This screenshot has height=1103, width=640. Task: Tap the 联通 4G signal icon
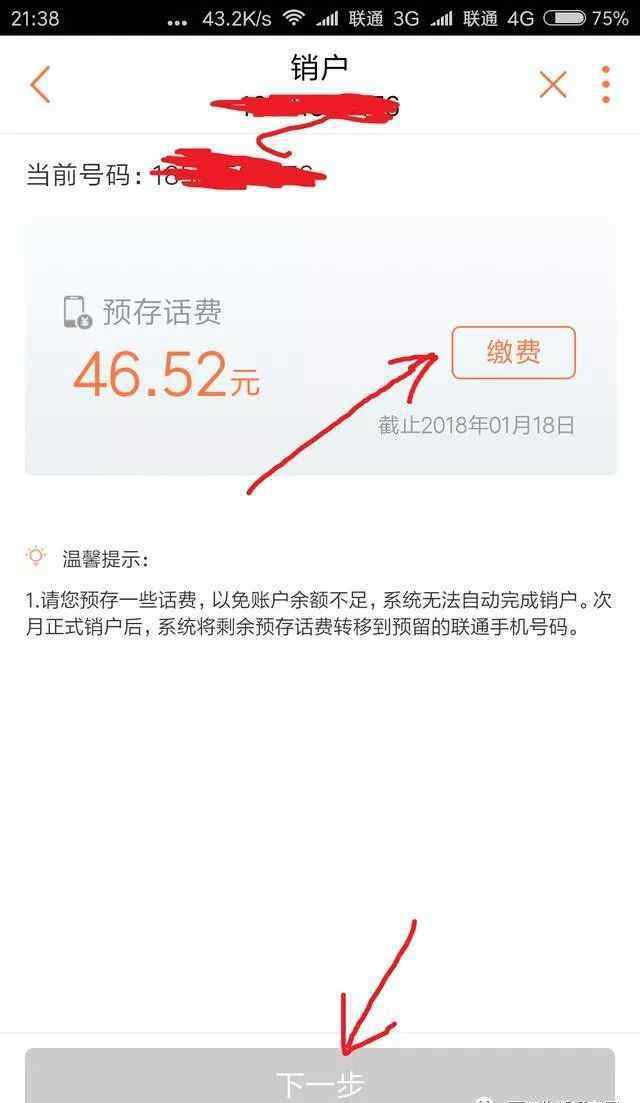(442, 18)
